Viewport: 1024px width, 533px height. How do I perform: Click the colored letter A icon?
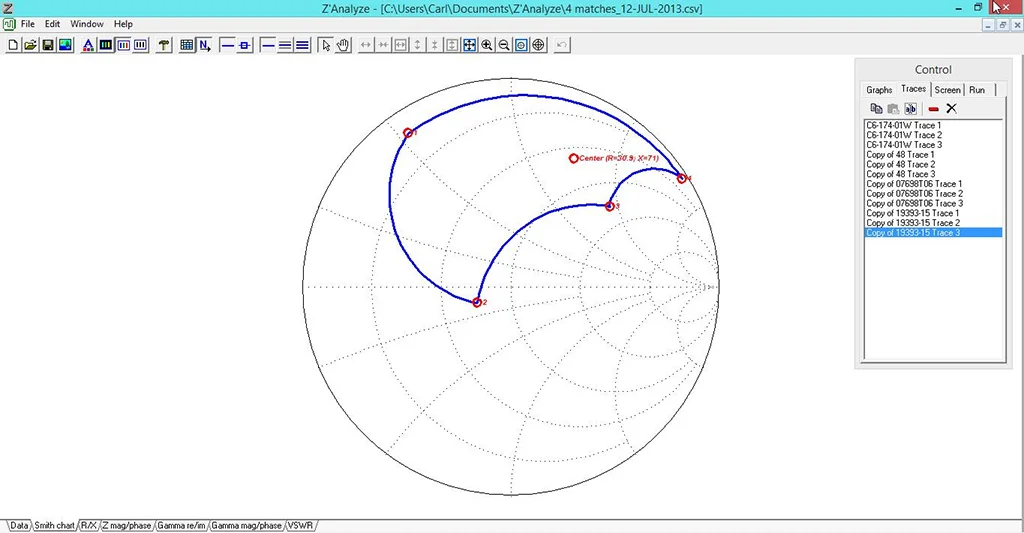88,45
